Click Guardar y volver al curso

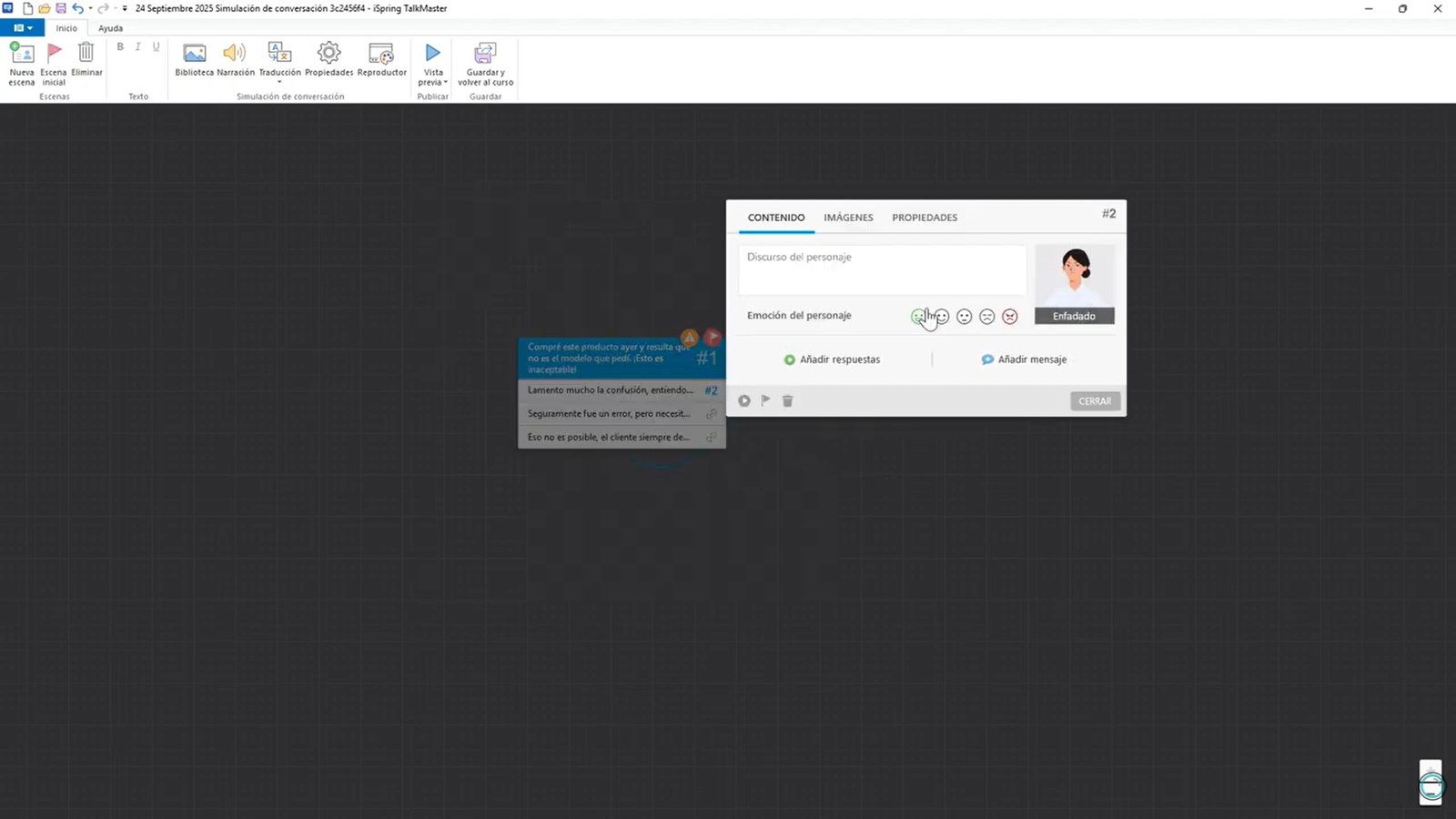485,64
